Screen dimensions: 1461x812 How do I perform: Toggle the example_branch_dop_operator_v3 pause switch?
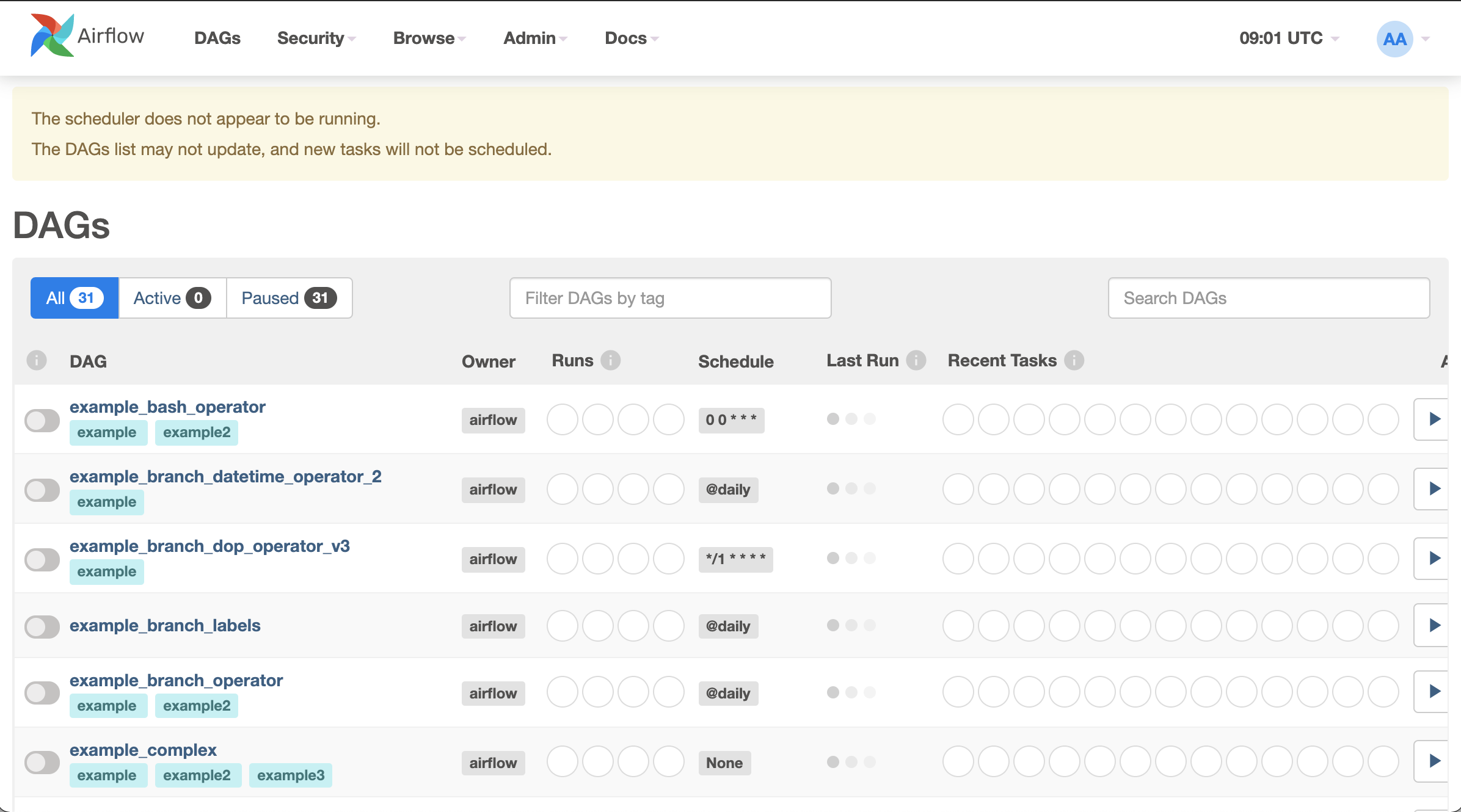(x=42, y=559)
